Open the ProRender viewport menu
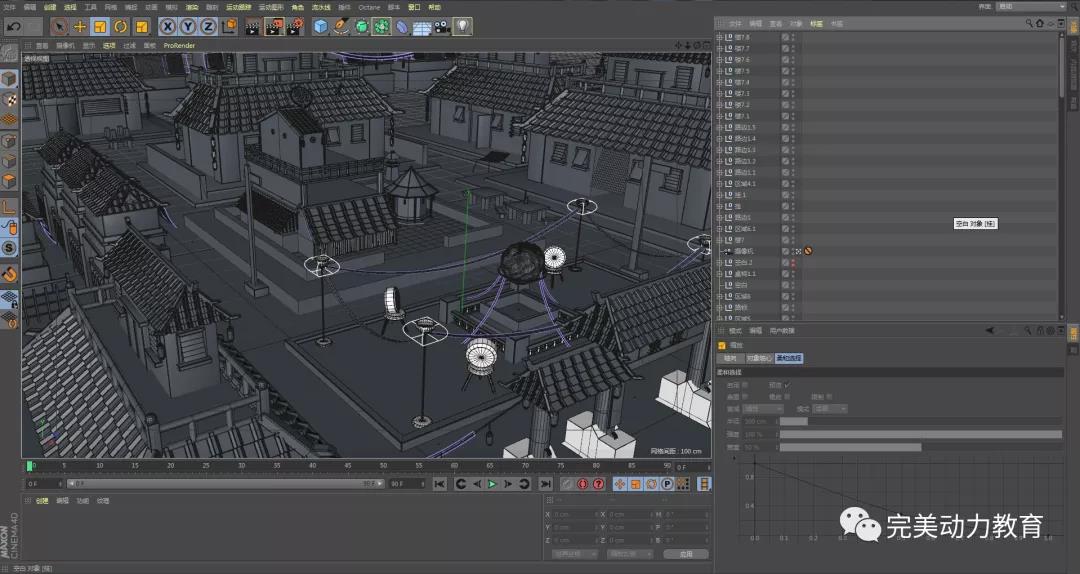This screenshot has height=574, width=1080. [x=180, y=45]
